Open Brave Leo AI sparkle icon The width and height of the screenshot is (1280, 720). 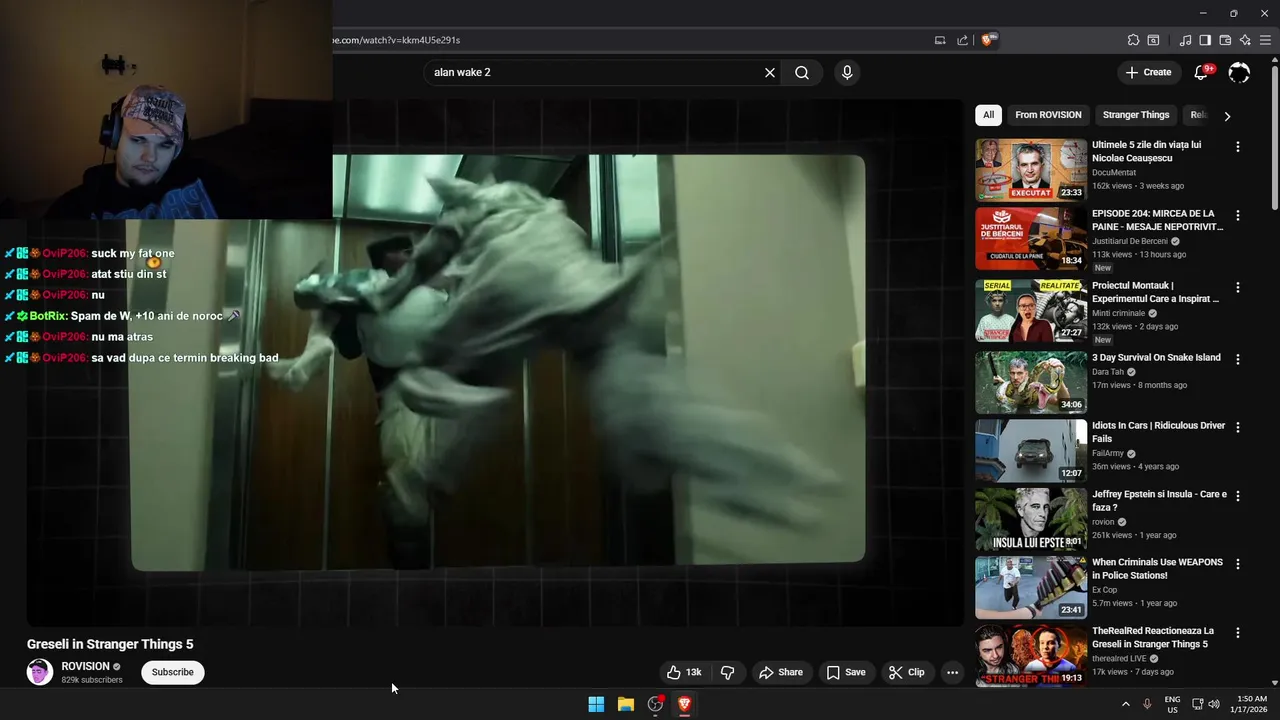click(x=1245, y=40)
